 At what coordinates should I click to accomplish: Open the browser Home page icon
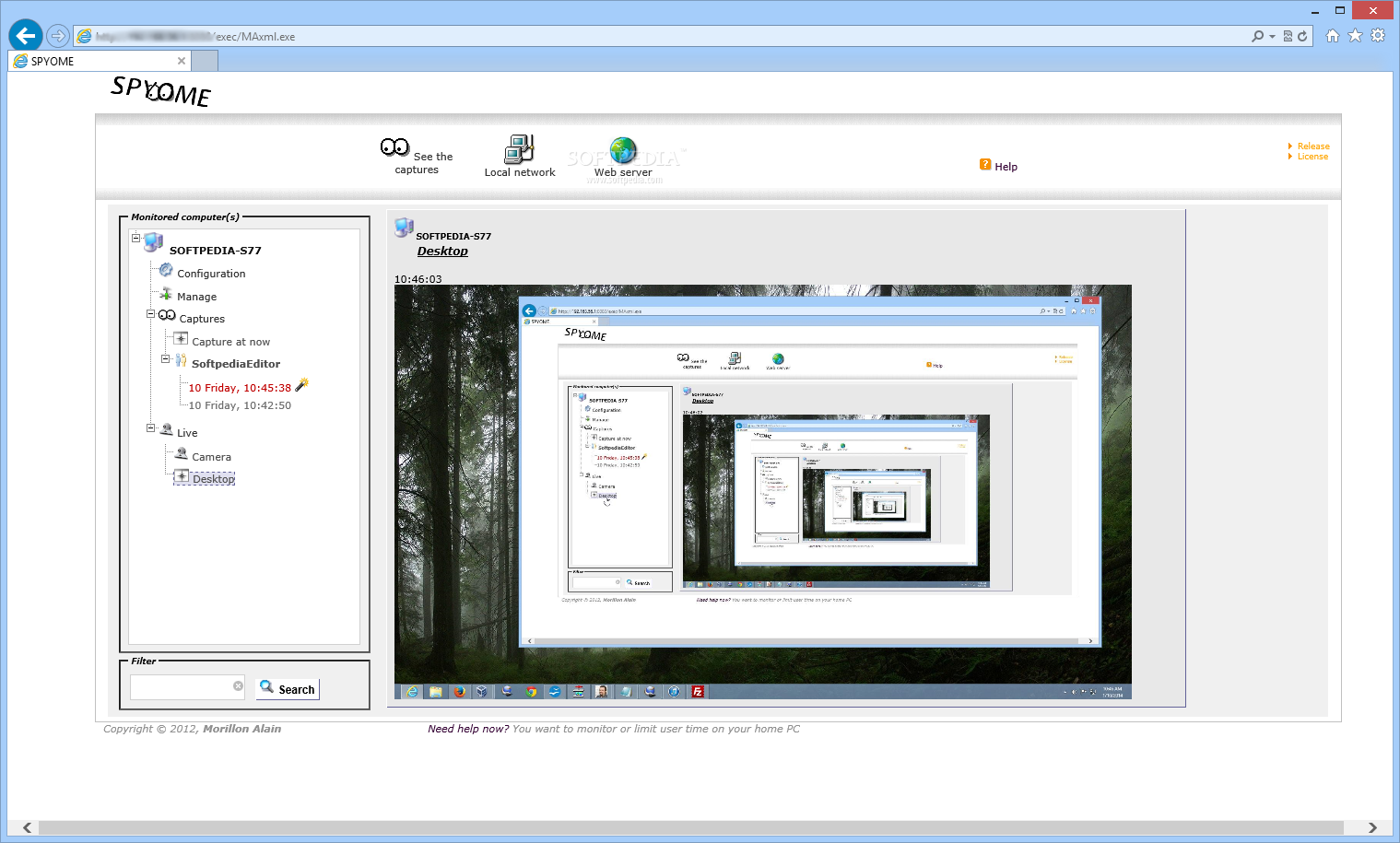[x=1332, y=36]
